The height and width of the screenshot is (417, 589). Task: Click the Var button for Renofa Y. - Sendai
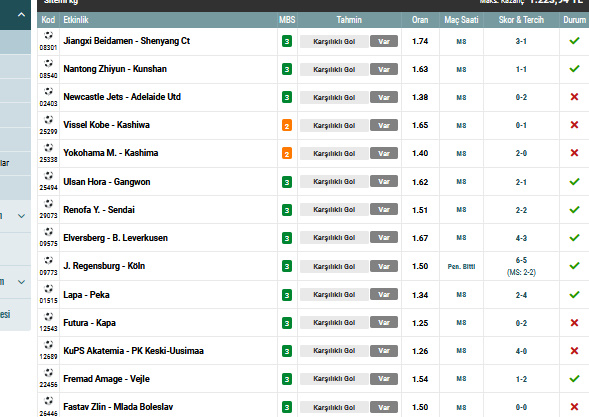384,210
